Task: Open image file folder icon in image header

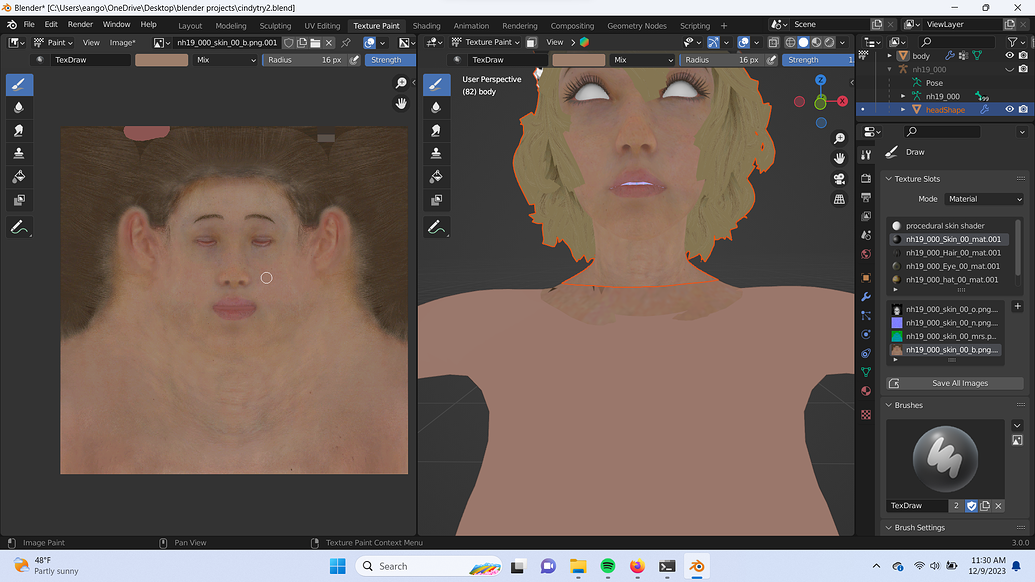Action: point(316,42)
